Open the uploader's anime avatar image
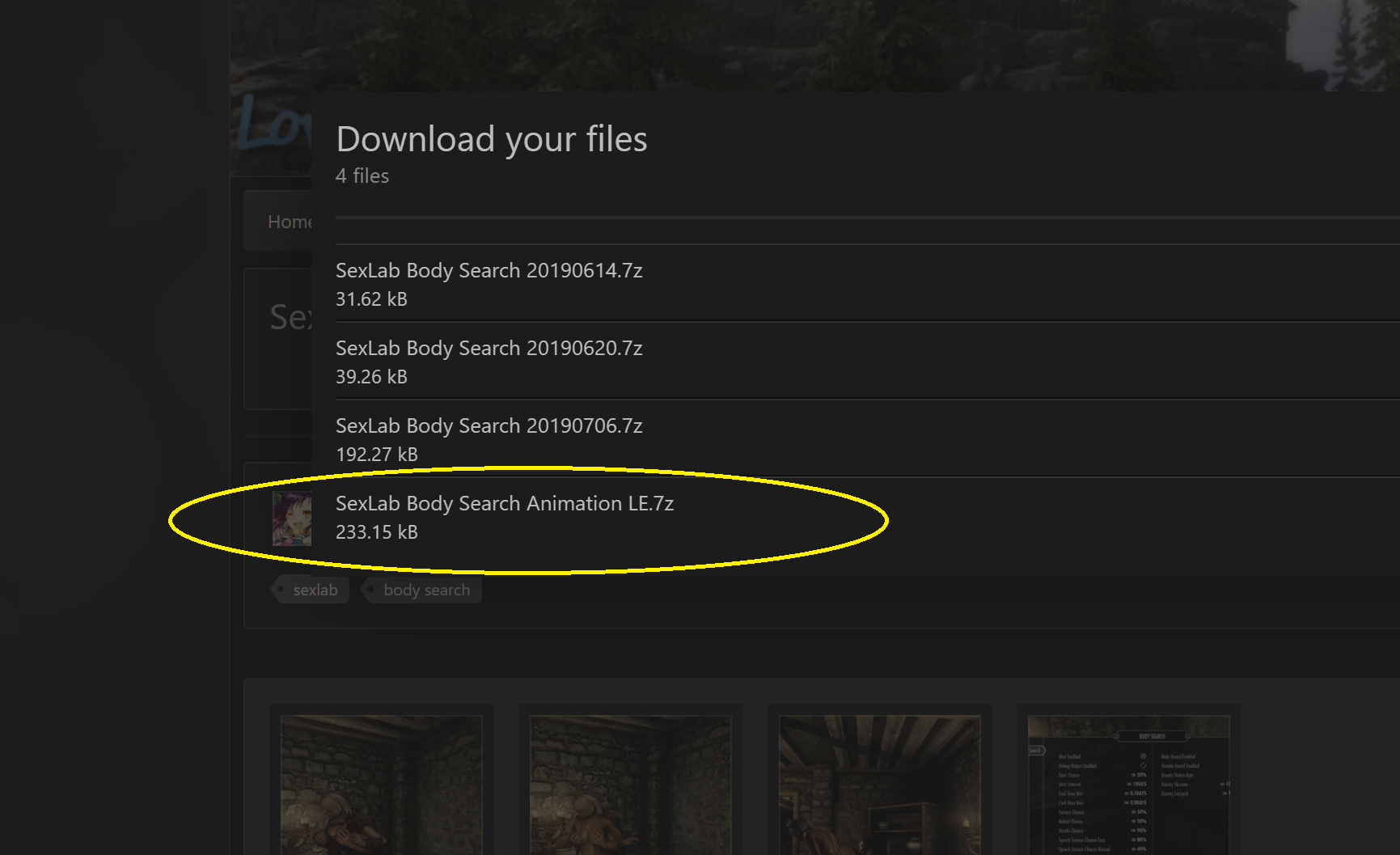The height and width of the screenshot is (855, 1400). click(x=292, y=519)
